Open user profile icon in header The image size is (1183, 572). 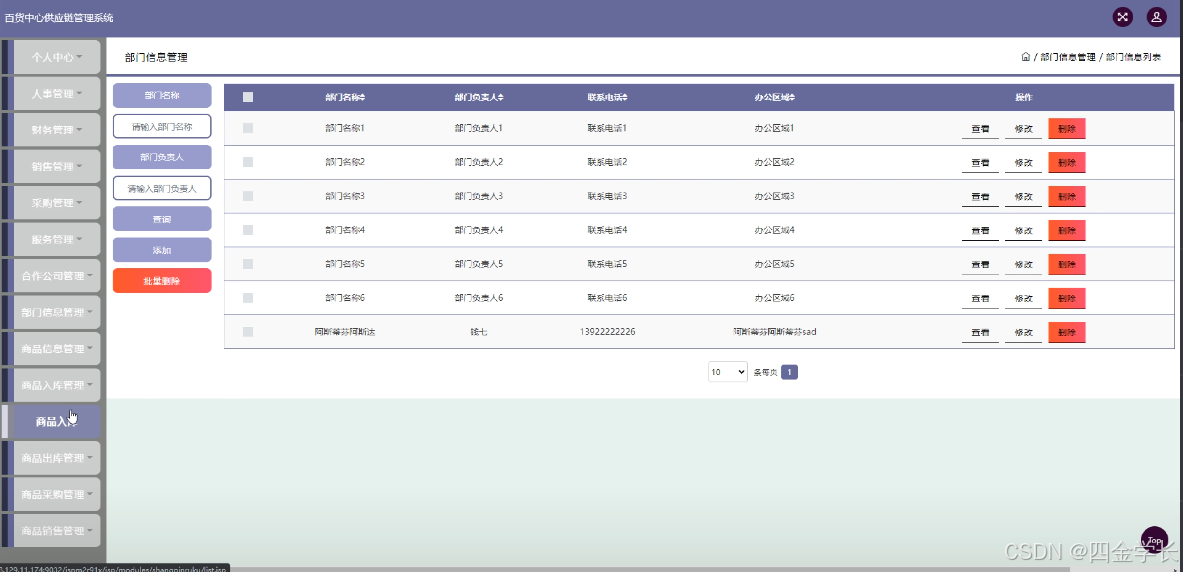pyautogui.click(x=1157, y=17)
